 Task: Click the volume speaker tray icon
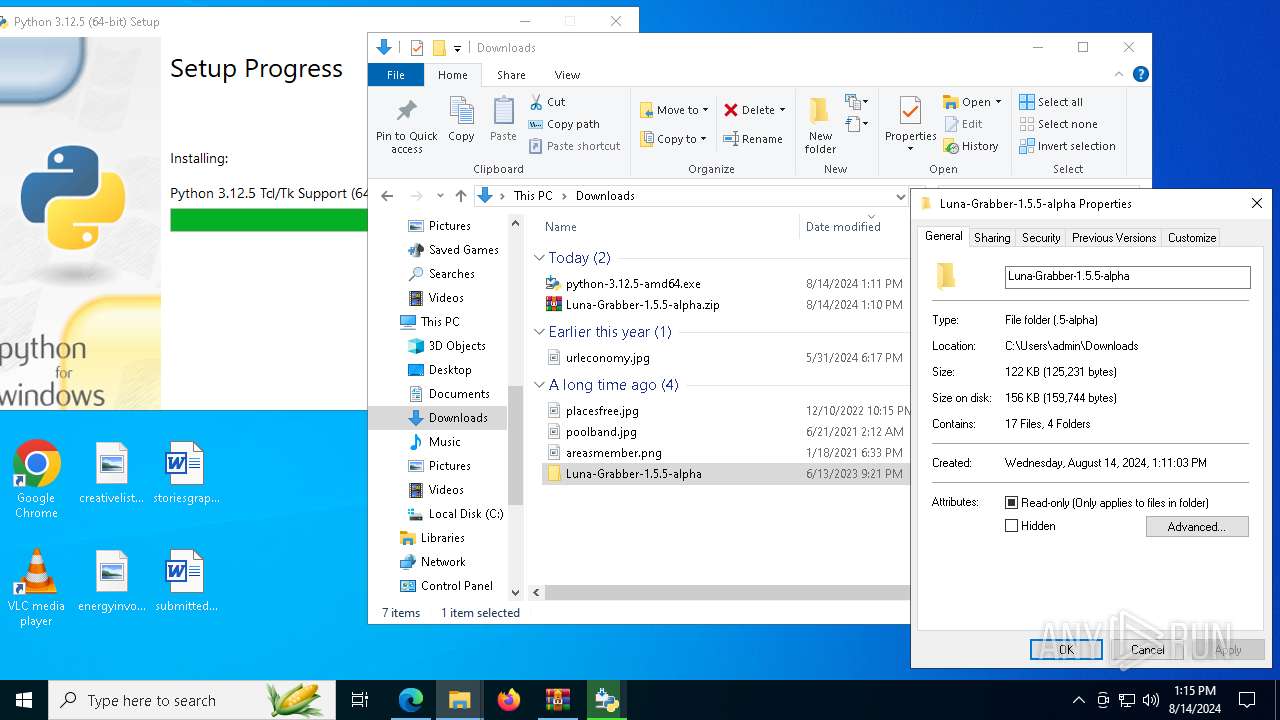1150,700
